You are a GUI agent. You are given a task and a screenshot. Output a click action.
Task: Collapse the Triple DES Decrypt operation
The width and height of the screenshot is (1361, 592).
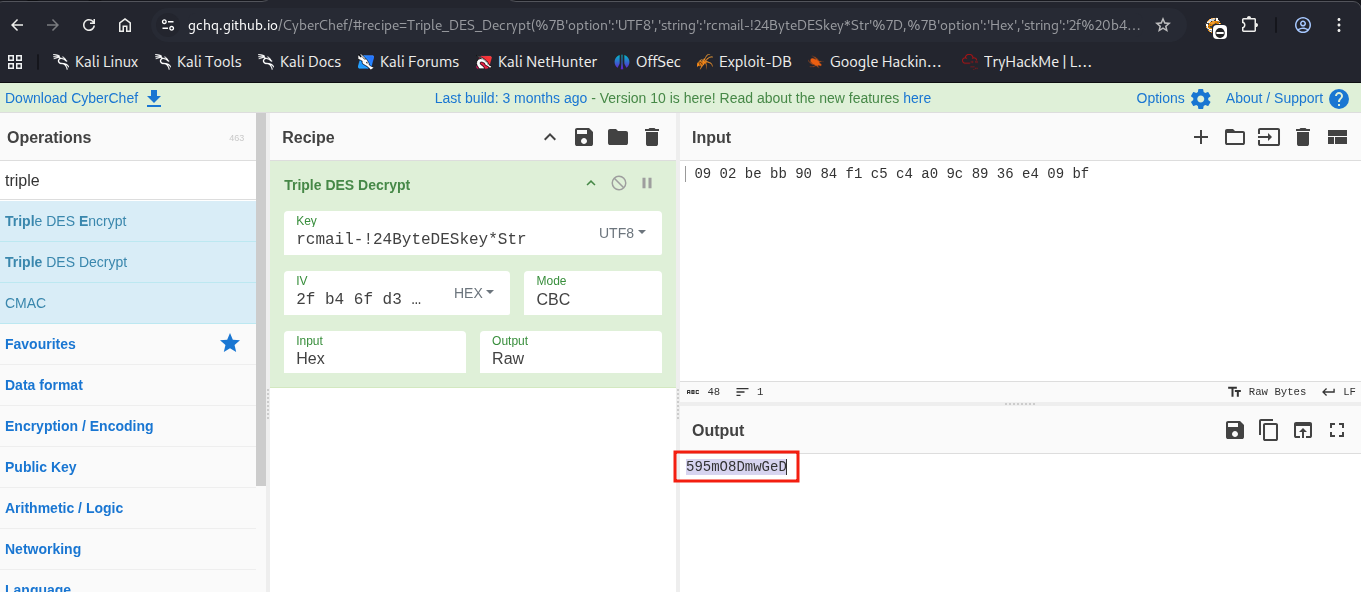pos(591,183)
